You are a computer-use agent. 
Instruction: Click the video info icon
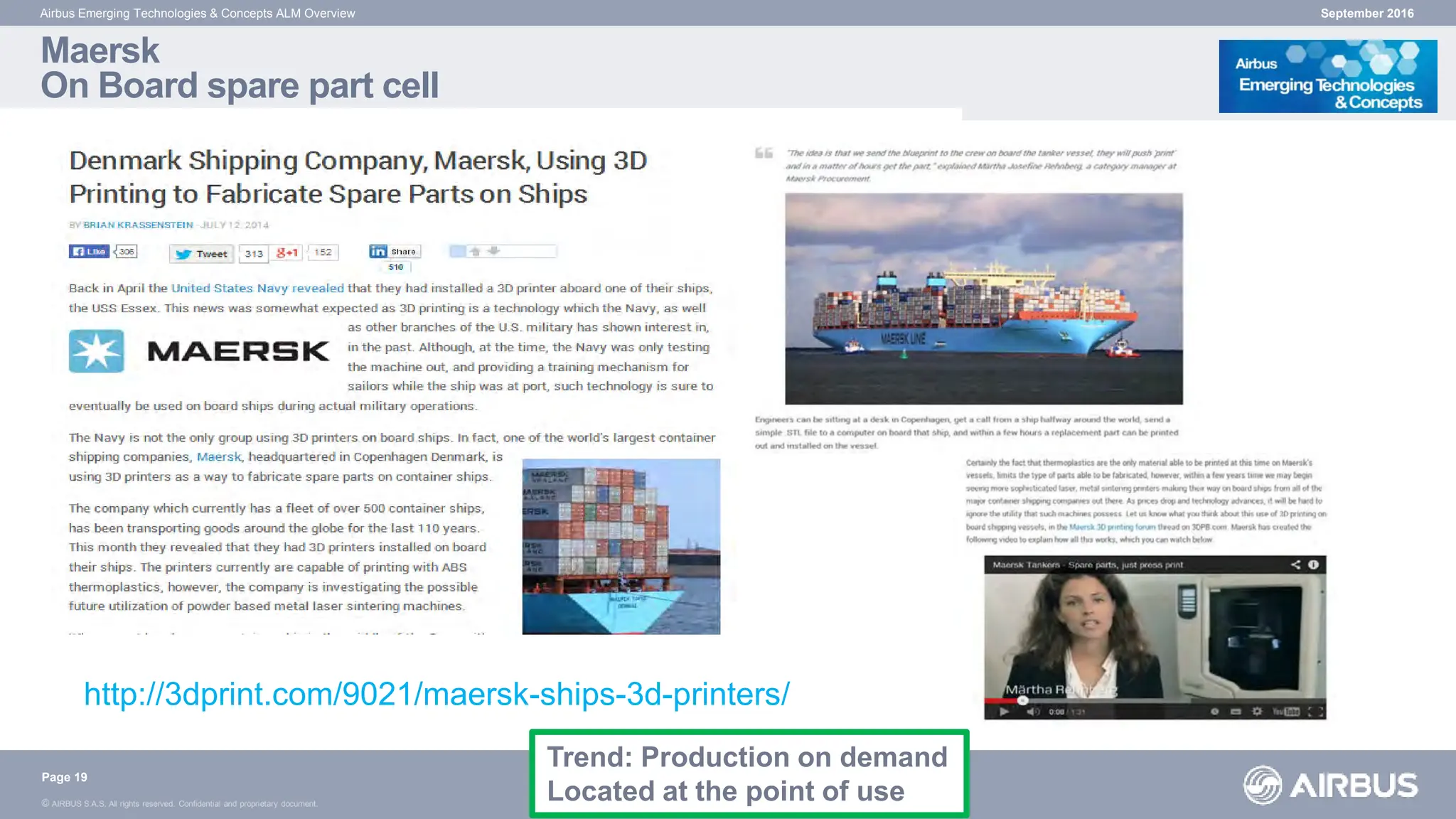point(1313,564)
